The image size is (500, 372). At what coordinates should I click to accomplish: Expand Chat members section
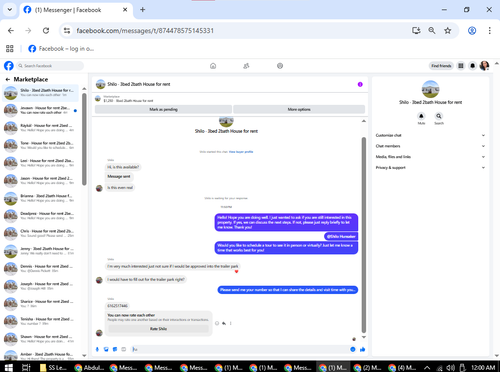point(430,146)
